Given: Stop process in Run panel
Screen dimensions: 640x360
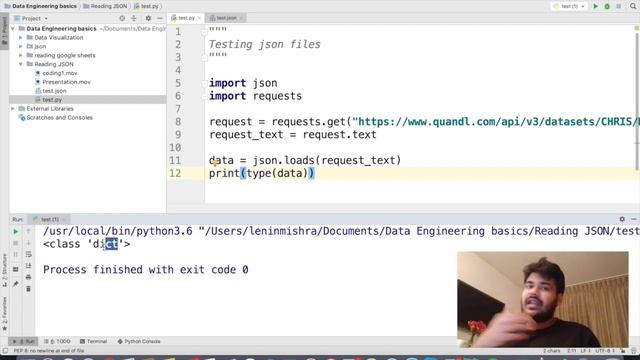Looking at the screenshot, I should click(x=16, y=243).
